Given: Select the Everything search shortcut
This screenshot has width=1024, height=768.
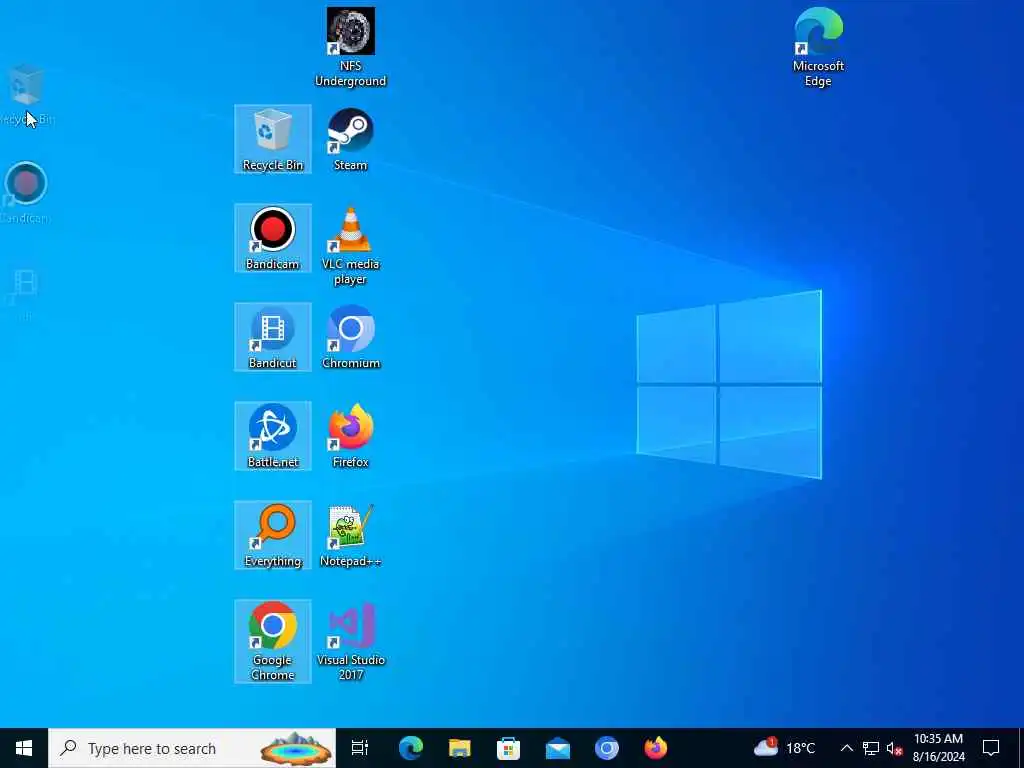Looking at the screenshot, I should [x=273, y=535].
